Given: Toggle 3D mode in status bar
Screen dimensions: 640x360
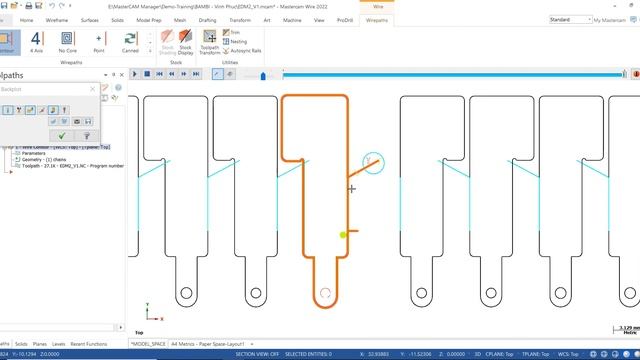Looking at the screenshot, I should coord(478,354).
